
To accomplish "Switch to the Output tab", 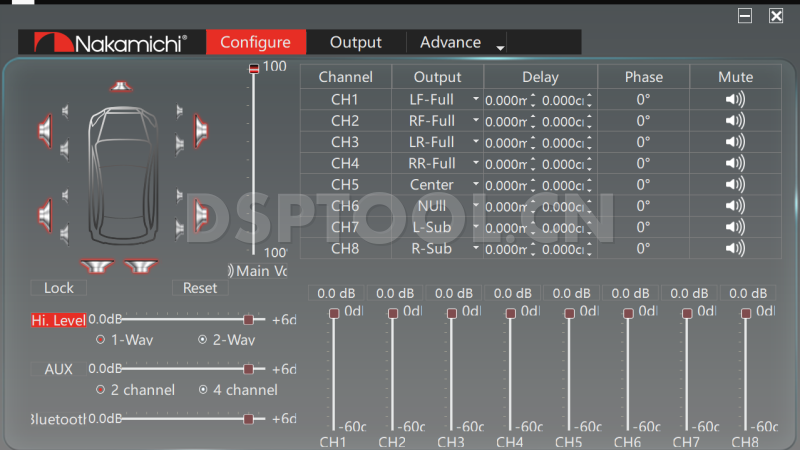I will coord(355,42).
